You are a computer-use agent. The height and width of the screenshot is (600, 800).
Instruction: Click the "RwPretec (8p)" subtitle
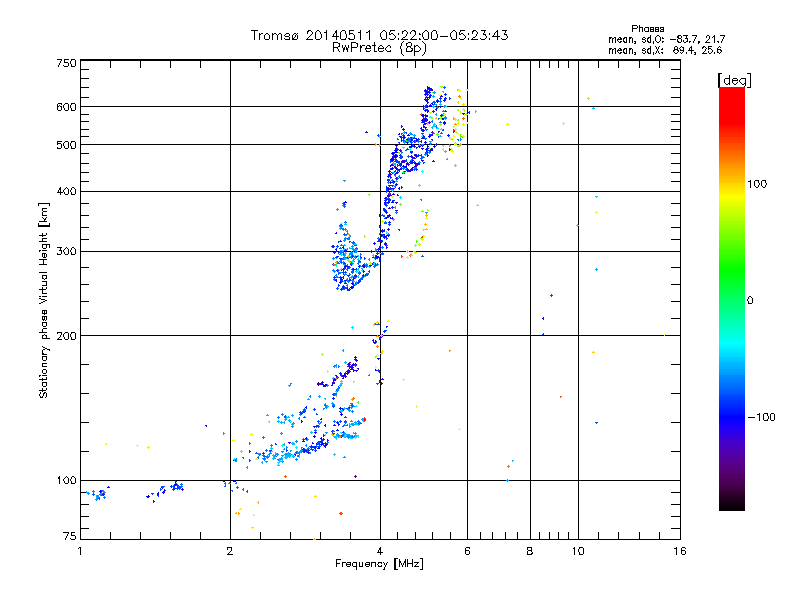pyautogui.click(x=379, y=48)
